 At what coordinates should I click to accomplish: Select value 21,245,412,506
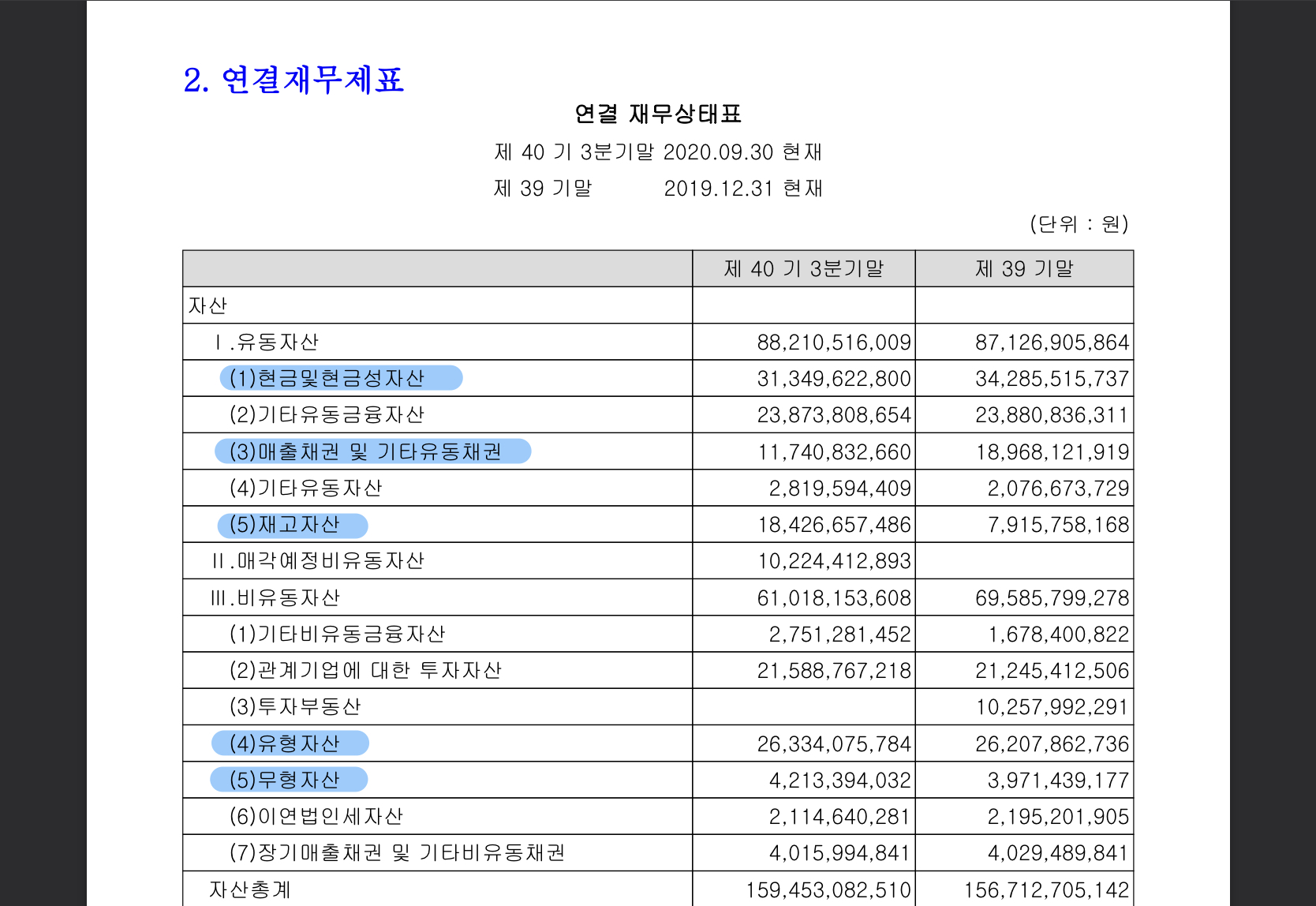click(1052, 671)
